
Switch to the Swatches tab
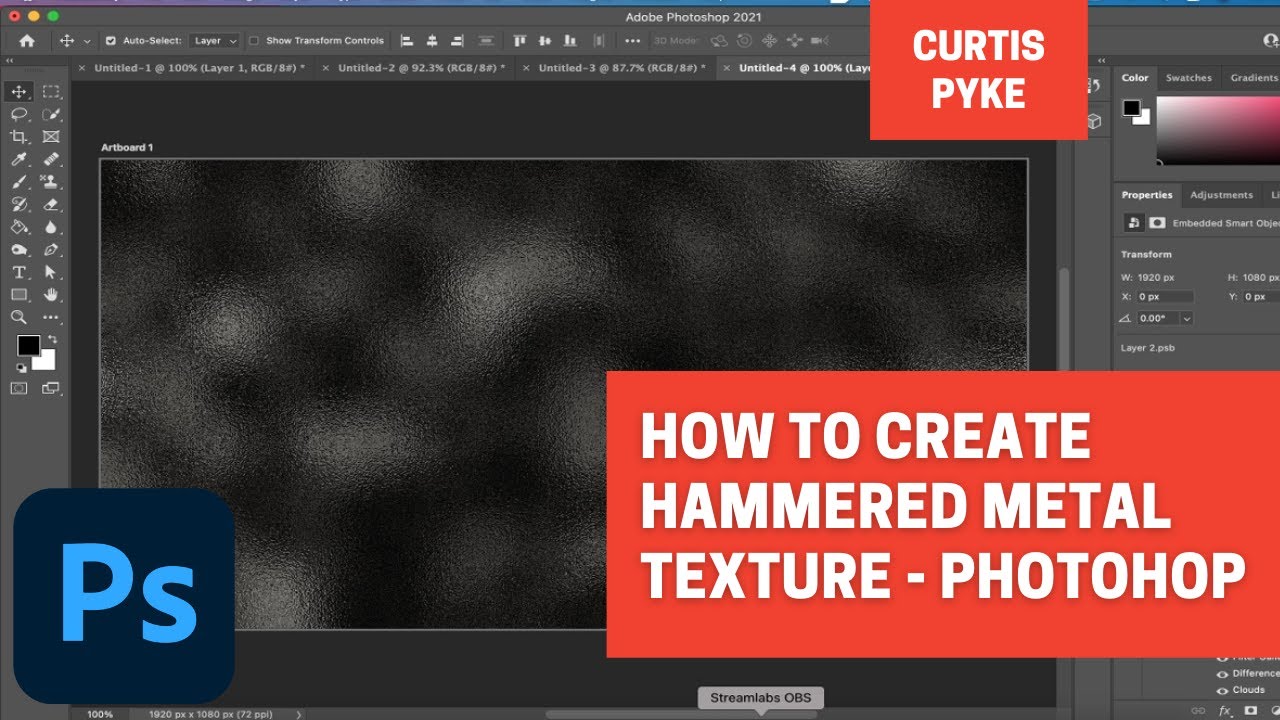pos(1189,77)
